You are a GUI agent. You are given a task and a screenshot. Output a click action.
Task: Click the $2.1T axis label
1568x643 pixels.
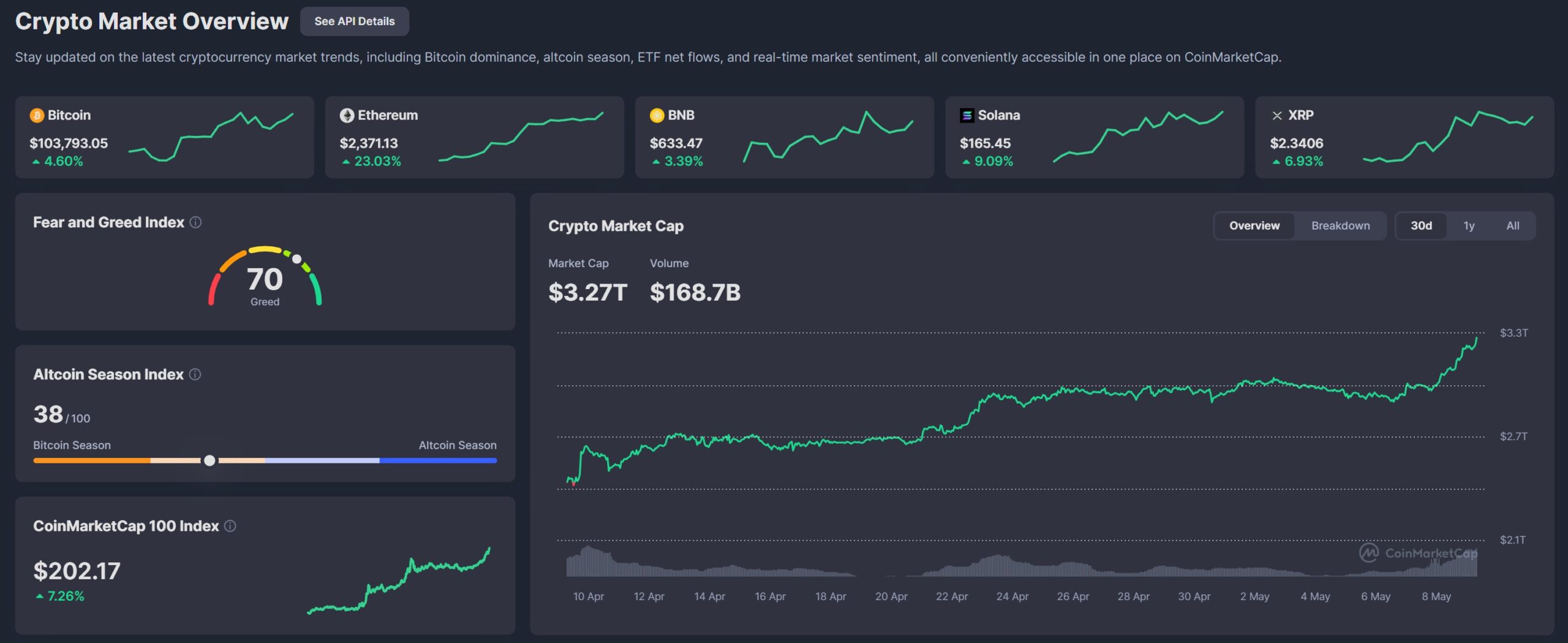pos(1512,540)
